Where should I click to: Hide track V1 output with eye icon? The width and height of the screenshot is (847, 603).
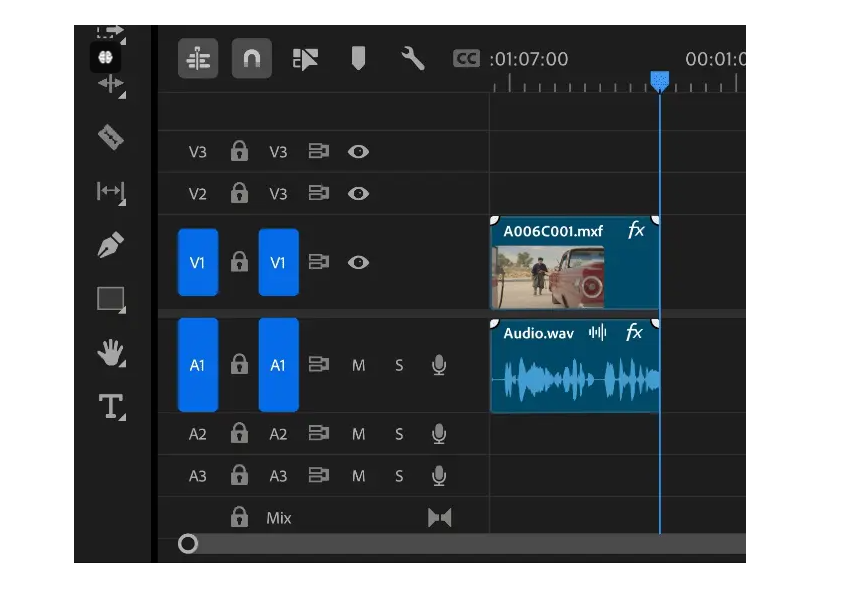[358, 263]
